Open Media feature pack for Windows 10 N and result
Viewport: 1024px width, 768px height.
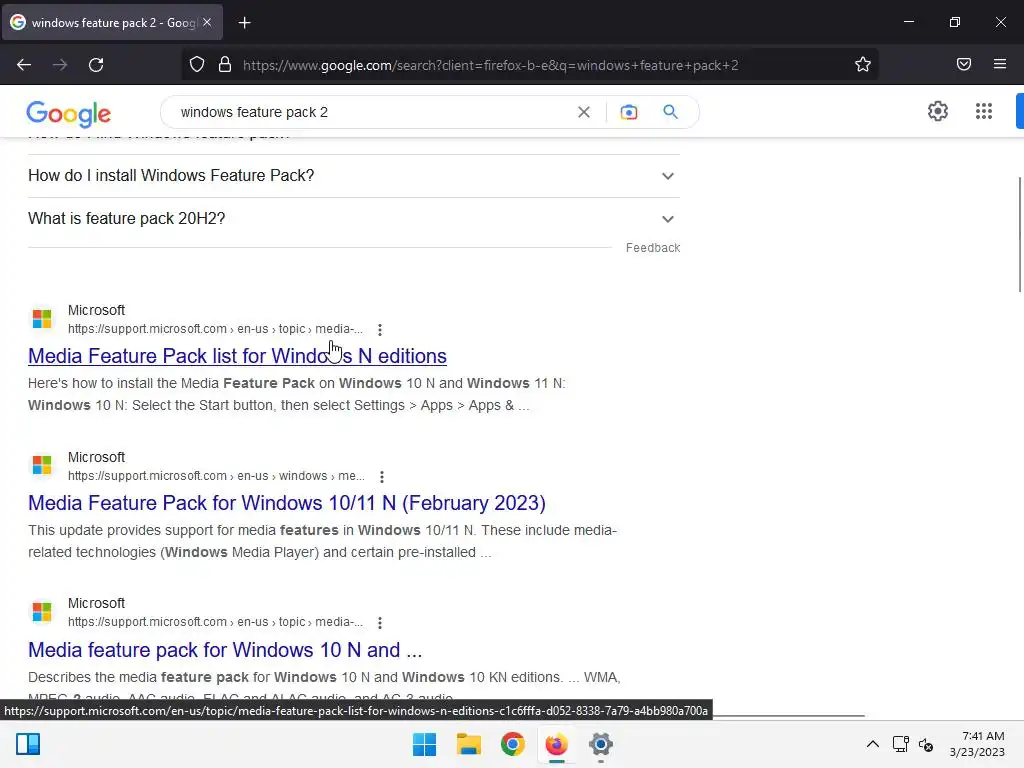point(225,650)
